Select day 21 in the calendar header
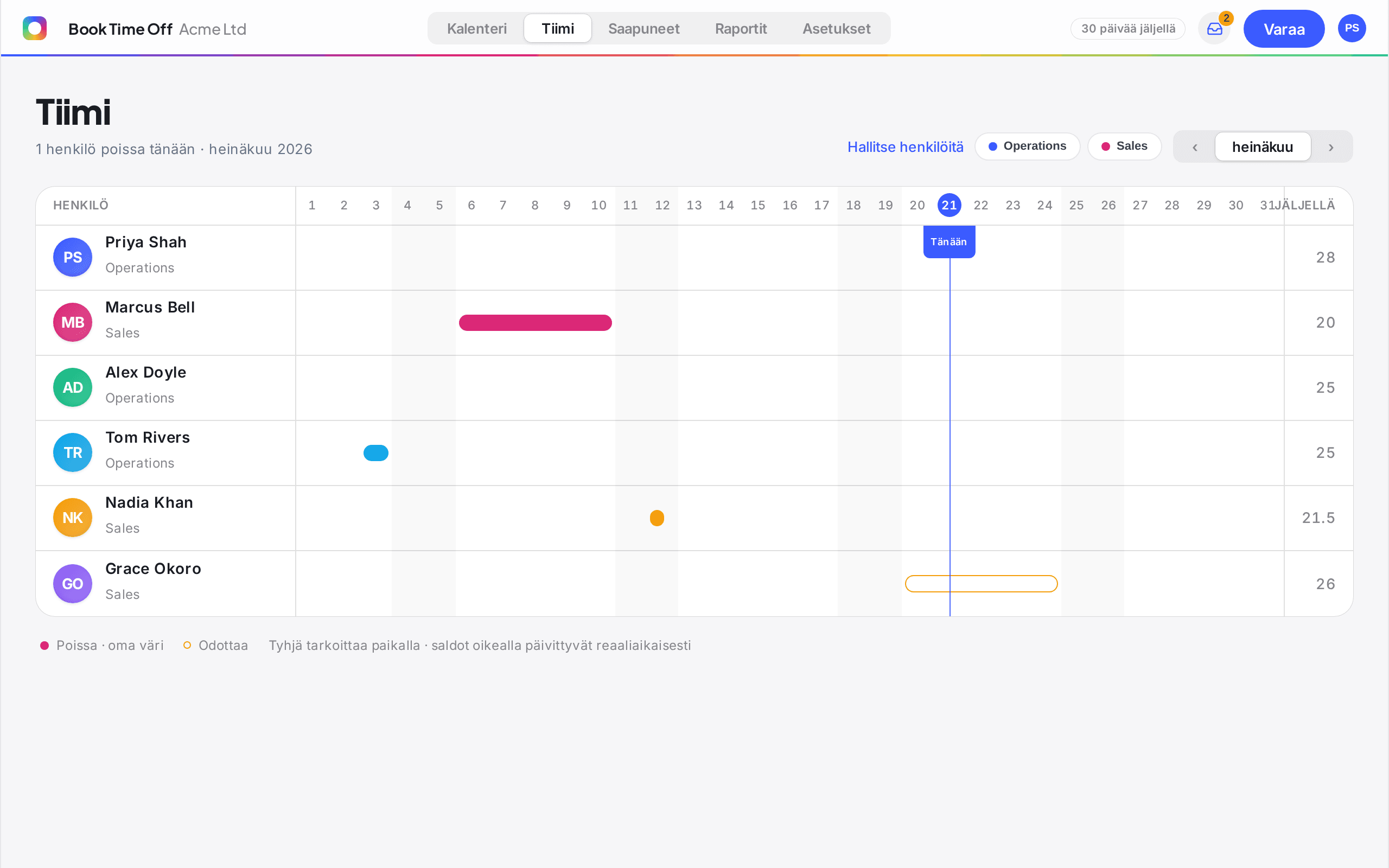This screenshot has height=868, width=1389. [950, 205]
